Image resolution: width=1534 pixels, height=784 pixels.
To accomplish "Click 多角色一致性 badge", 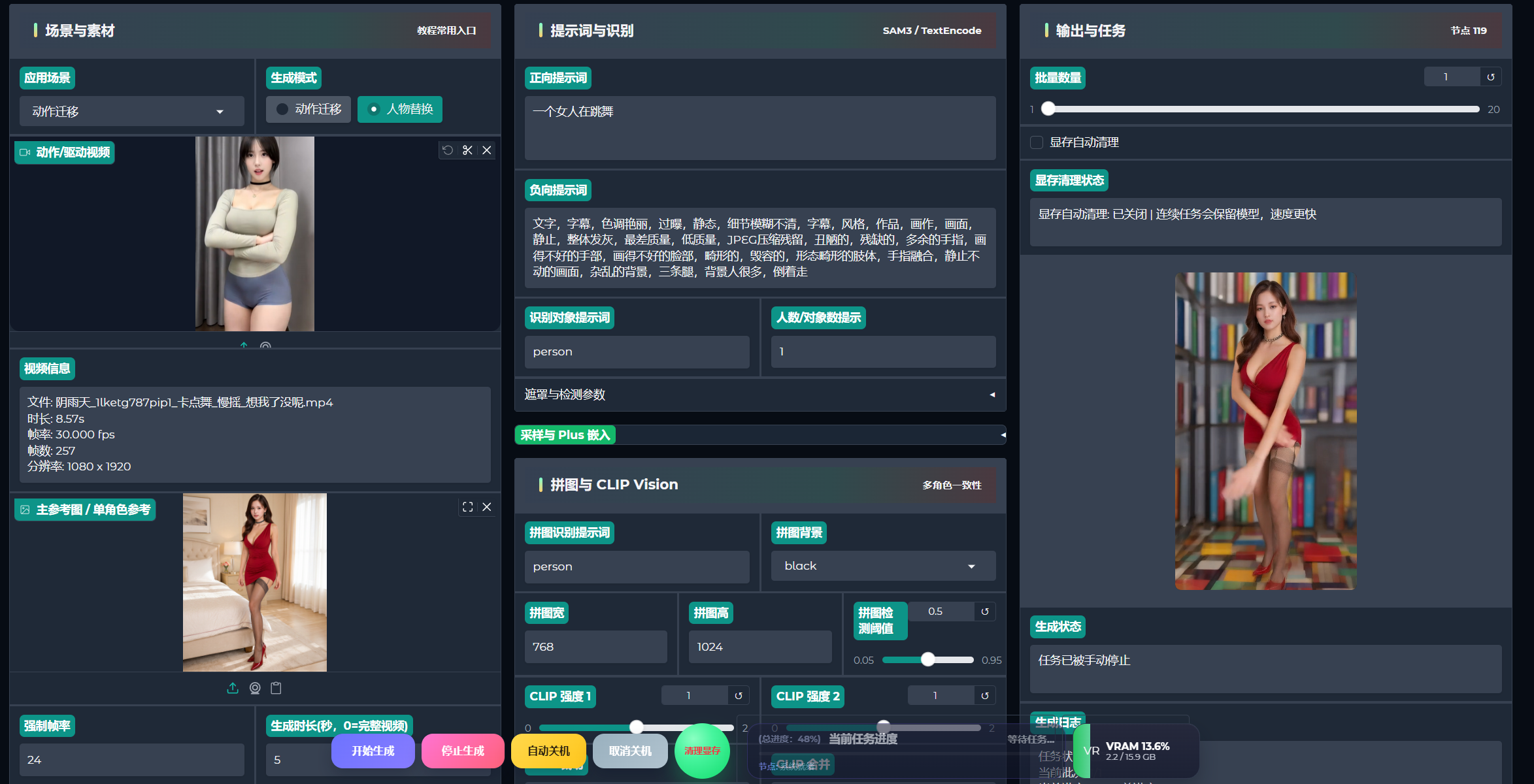I will click(x=952, y=485).
